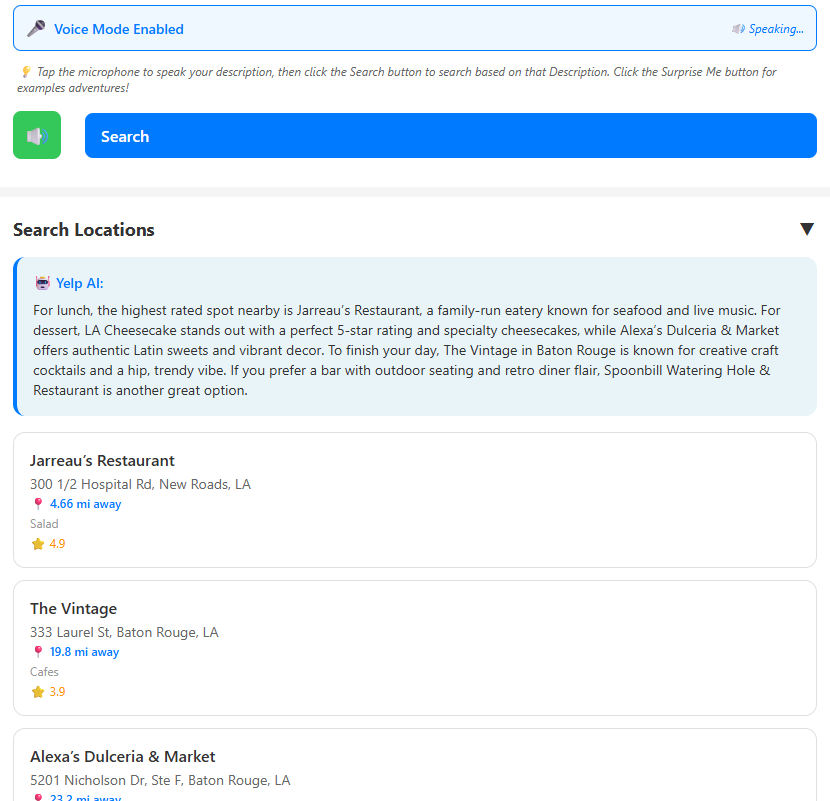Viewport: 830px width, 801px height.
Task: Click the Search Locations heading
Action: (84, 230)
